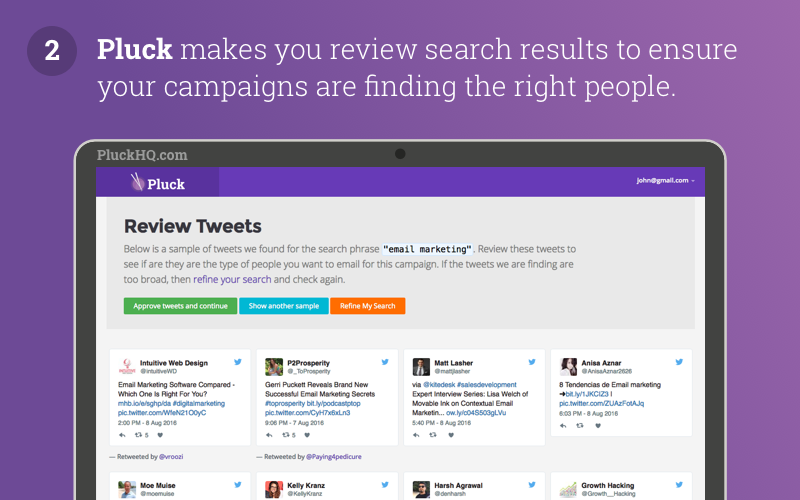
Task: Click Approve tweets and continue button
Action: (180, 306)
